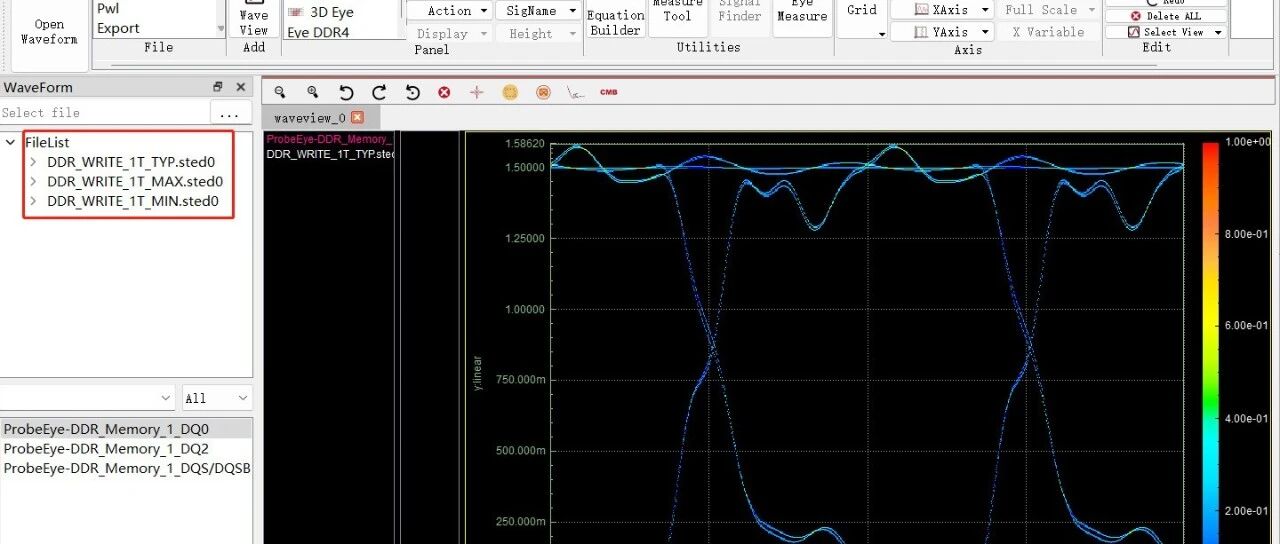The height and width of the screenshot is (544, 1280).
Task: Select Export in the File list
Action: click(x=118, y=28)
